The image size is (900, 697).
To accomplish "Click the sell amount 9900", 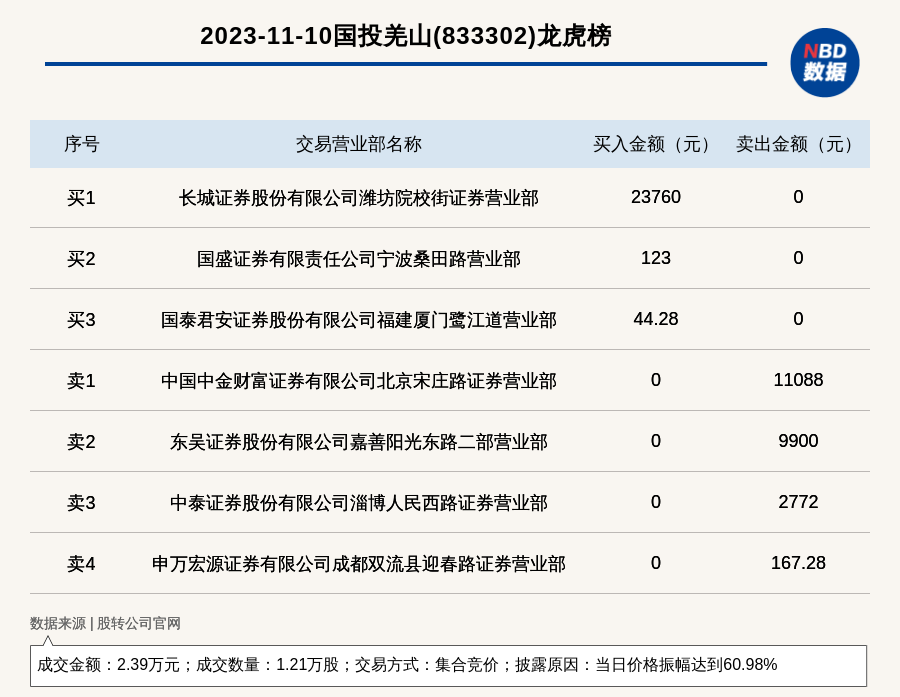I will (x=798, y=440).
